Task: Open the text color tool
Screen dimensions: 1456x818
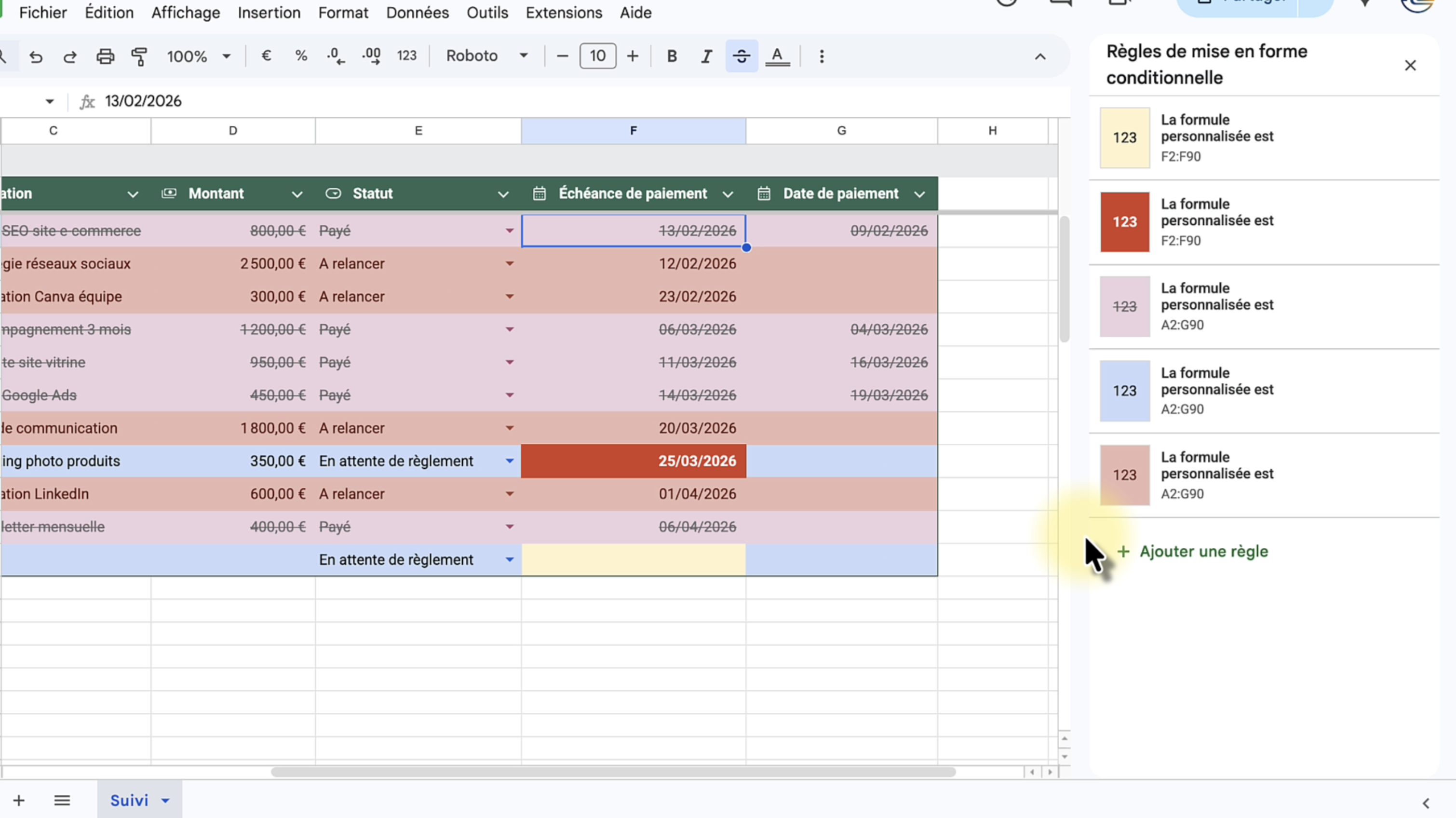Action: [777, 56]
